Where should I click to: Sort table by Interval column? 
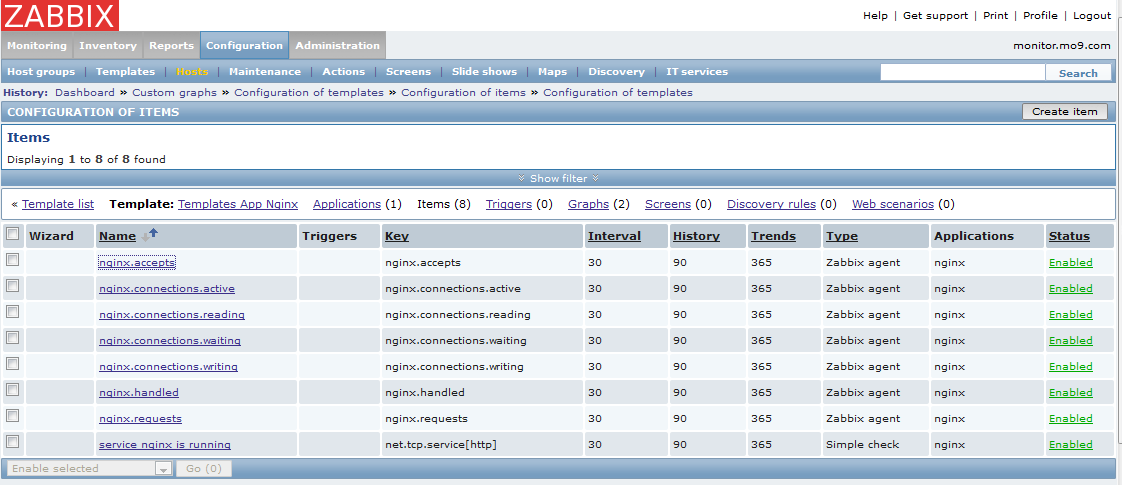click(614, 236)
